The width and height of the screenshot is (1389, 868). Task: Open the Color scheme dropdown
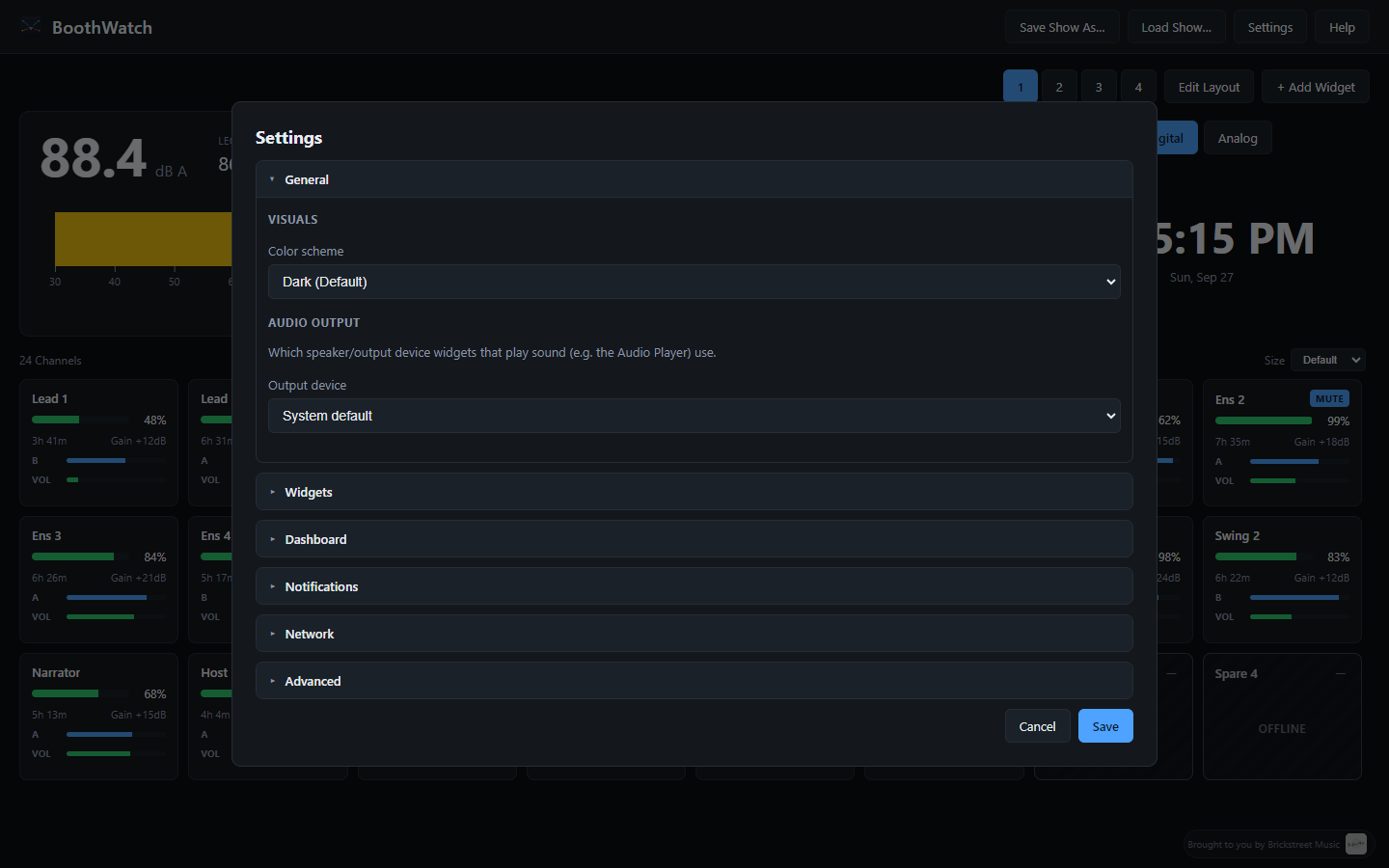pos(694,282)
